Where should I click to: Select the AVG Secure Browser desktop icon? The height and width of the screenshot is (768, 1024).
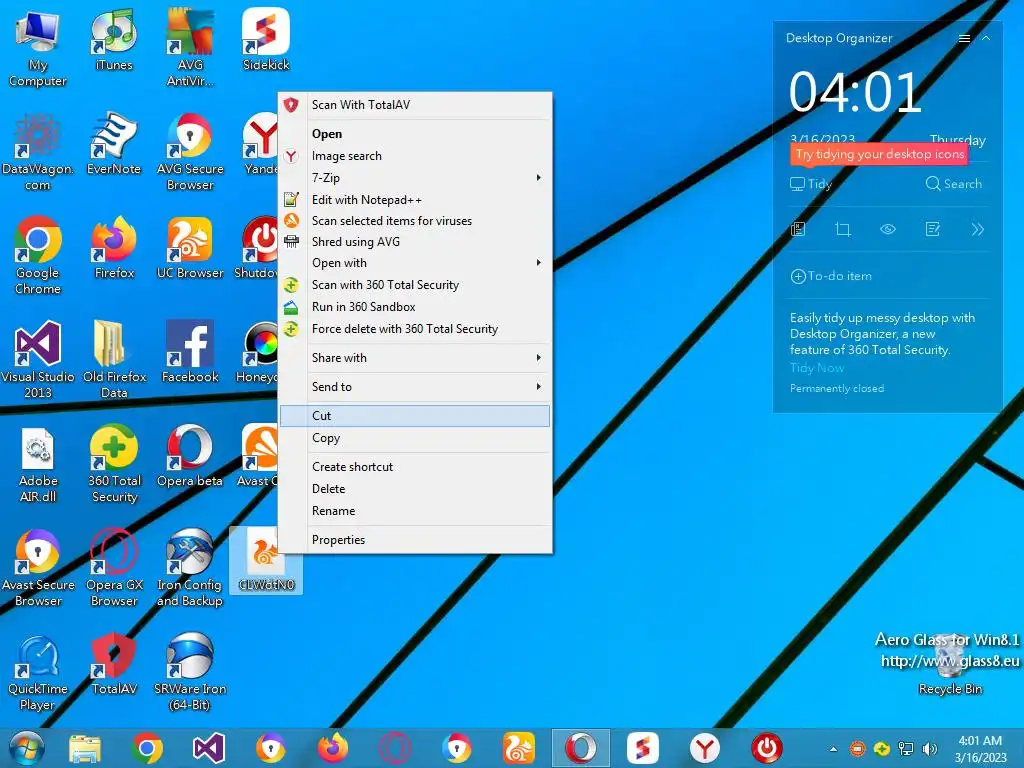pyautogui.click(x=190, y=153)
